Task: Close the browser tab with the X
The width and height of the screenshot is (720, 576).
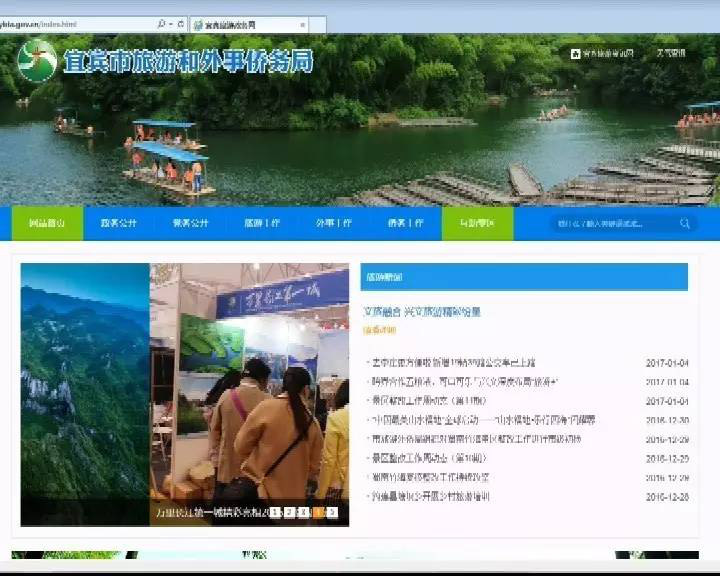Action: [303, 25]
